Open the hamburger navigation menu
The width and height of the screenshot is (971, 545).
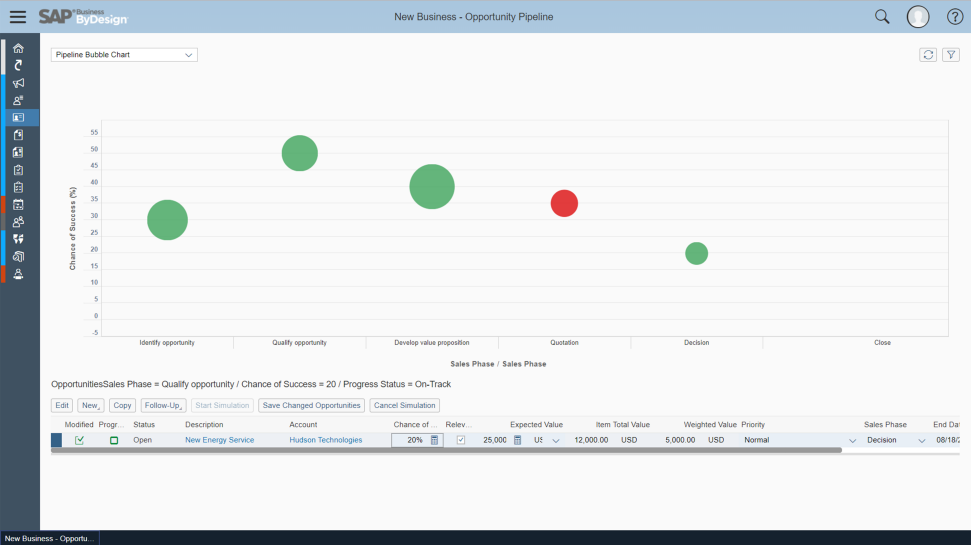[18, 17]
